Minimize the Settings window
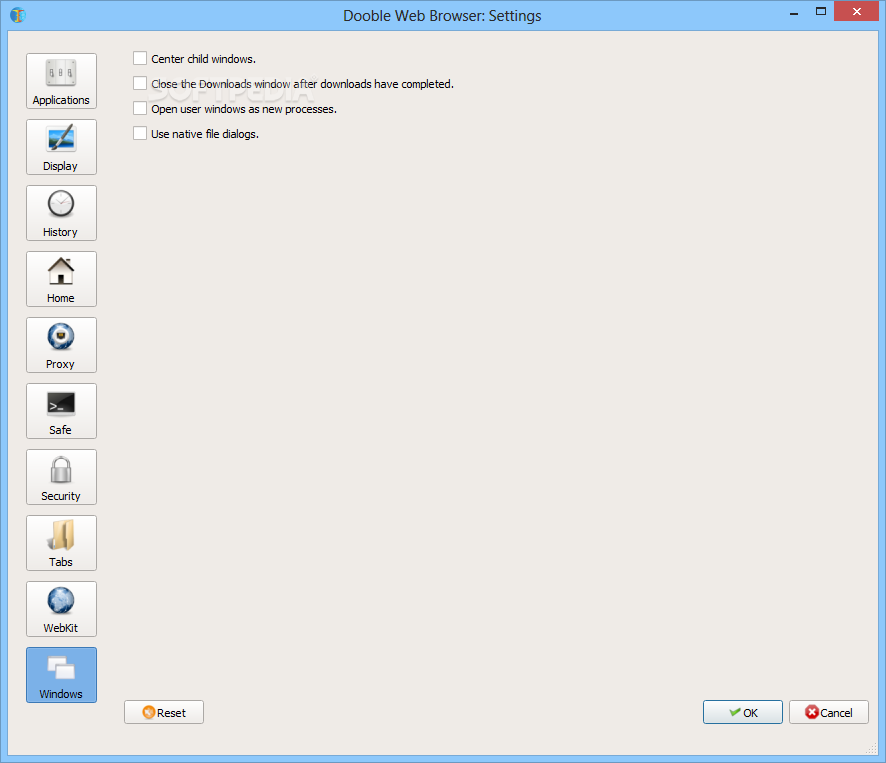Image resolution: width=886 pixels, height=763 pixels. tap(794, 12)
